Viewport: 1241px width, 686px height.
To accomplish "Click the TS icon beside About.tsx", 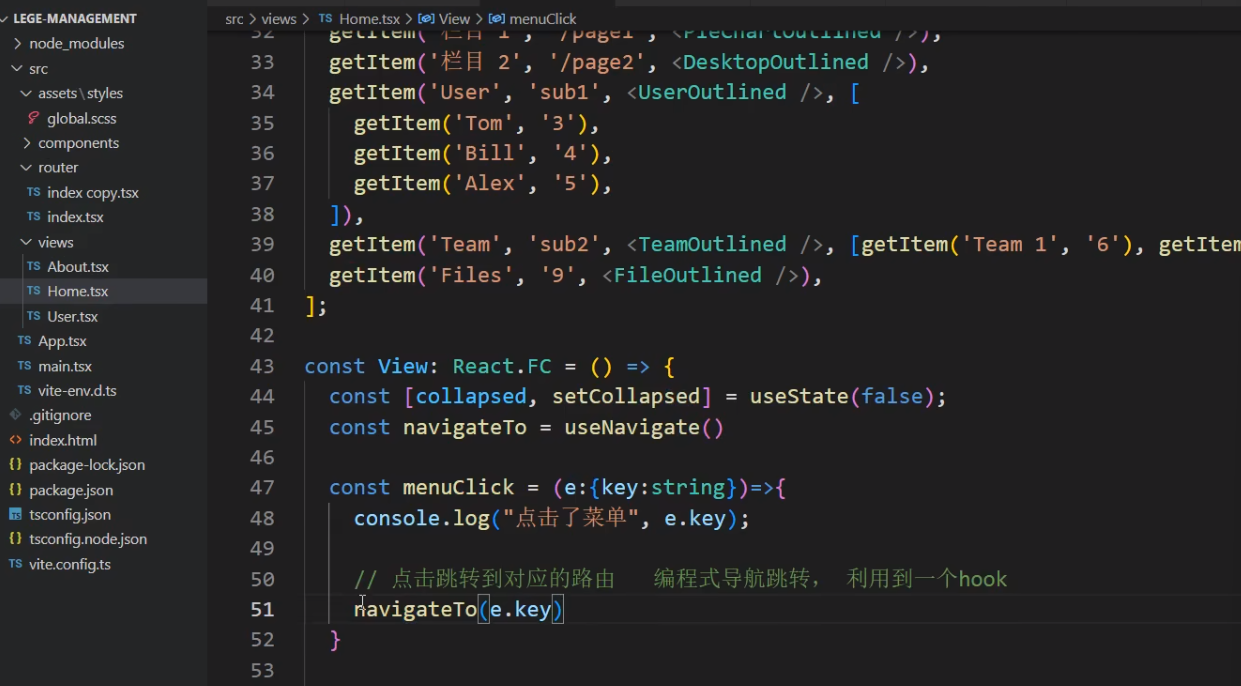I will pyautogui.click(x=34, y=267).
